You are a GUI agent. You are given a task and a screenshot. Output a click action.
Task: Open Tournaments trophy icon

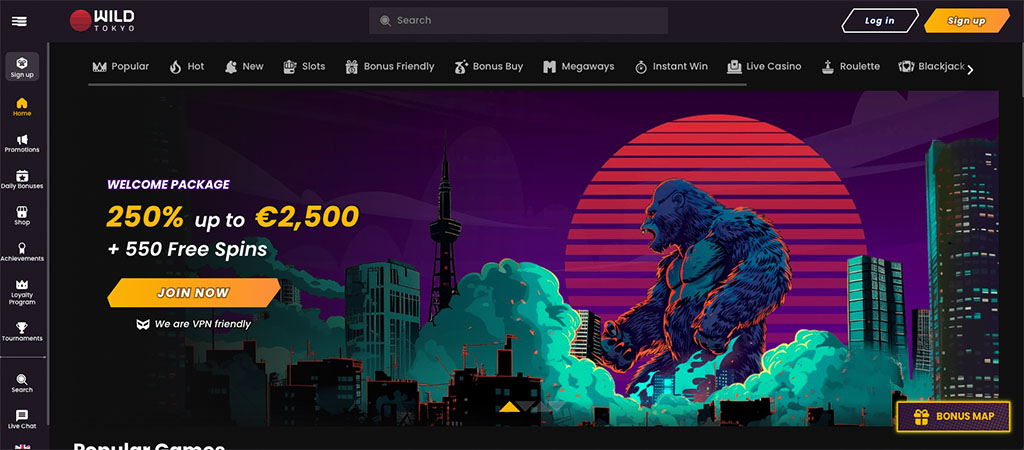click(22, 332)
